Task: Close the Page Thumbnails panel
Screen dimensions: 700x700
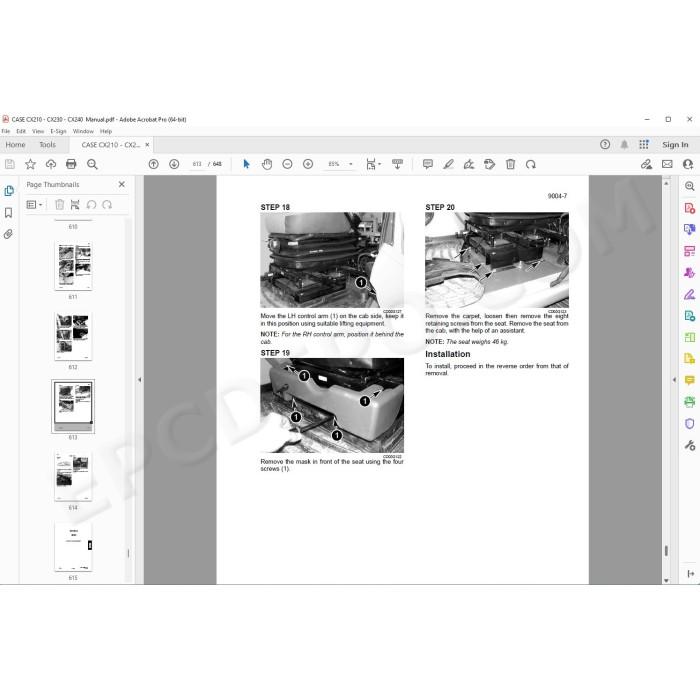Action: coord(122,184)
